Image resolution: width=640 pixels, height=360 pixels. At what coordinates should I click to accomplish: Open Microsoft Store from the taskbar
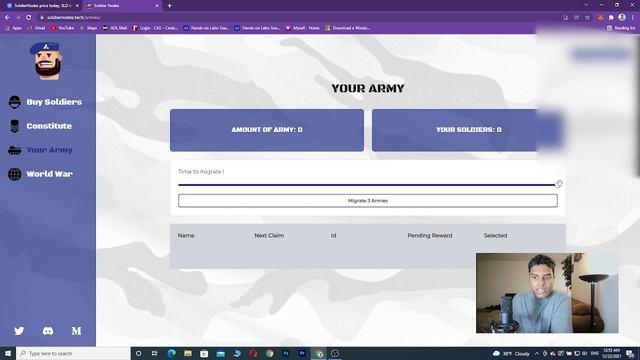click(204, 353)
